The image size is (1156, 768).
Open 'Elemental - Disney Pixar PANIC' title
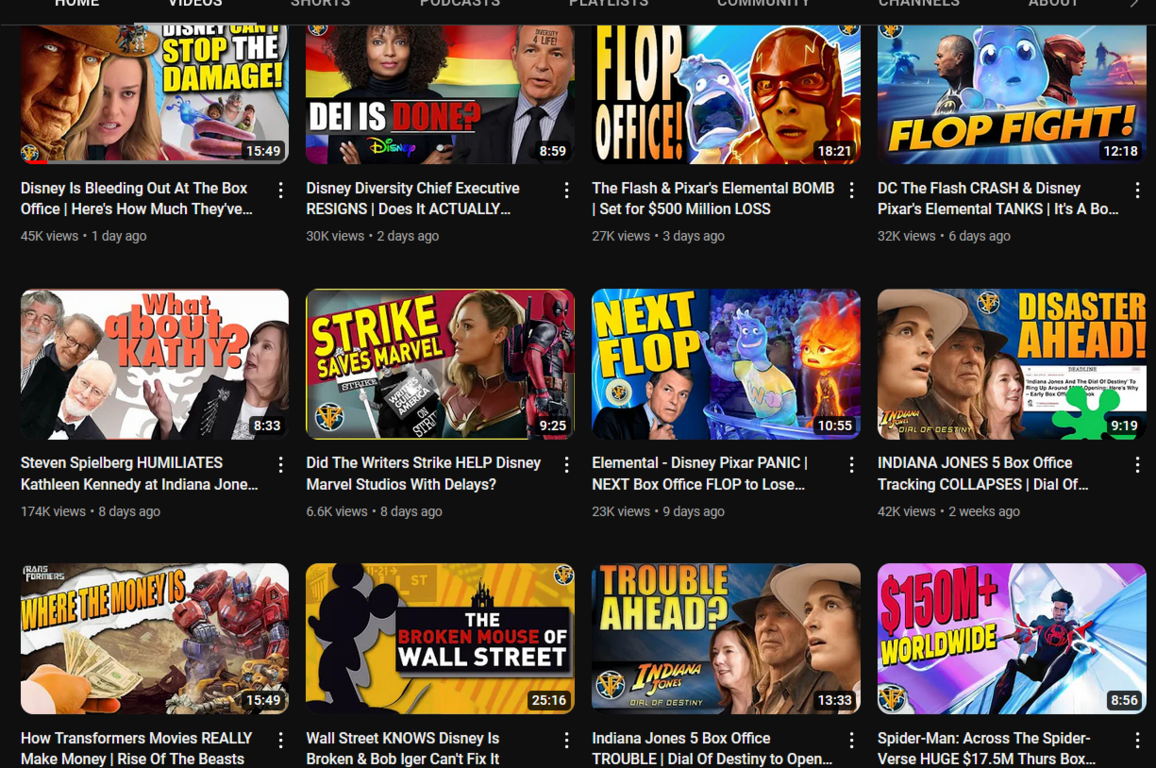coord(700,473)
